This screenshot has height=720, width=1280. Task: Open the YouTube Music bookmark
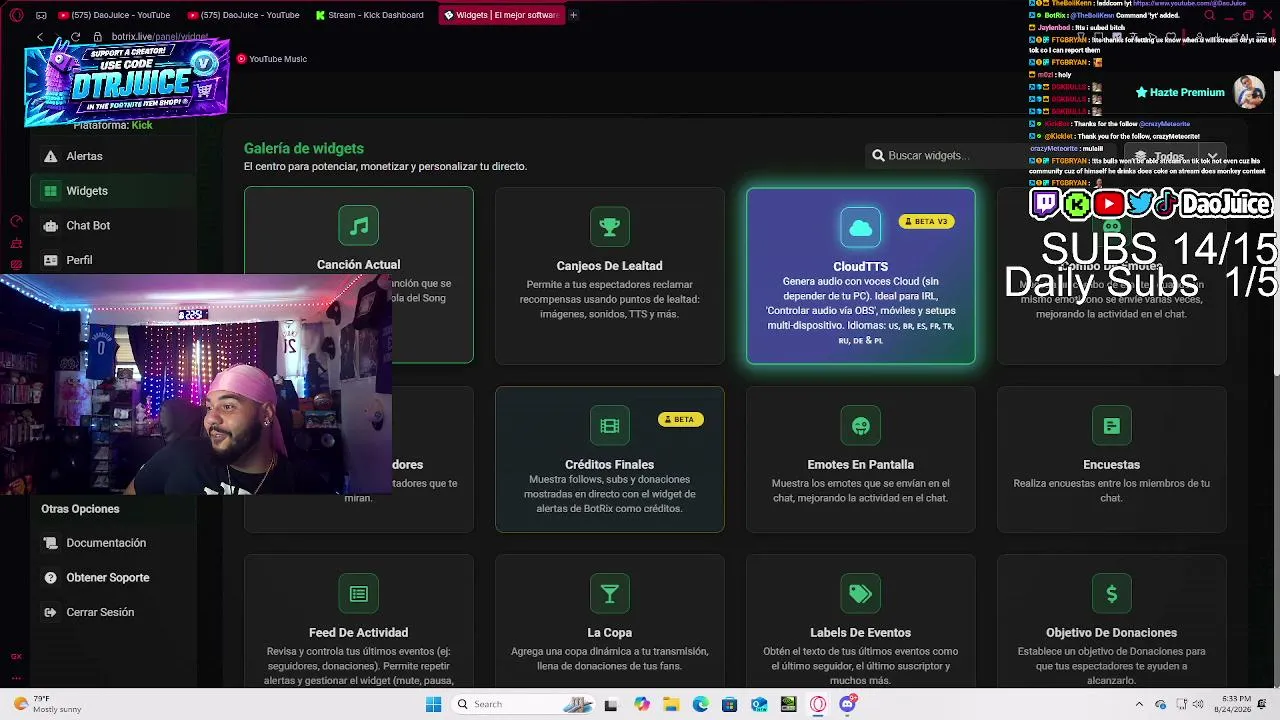click(272, 59)
